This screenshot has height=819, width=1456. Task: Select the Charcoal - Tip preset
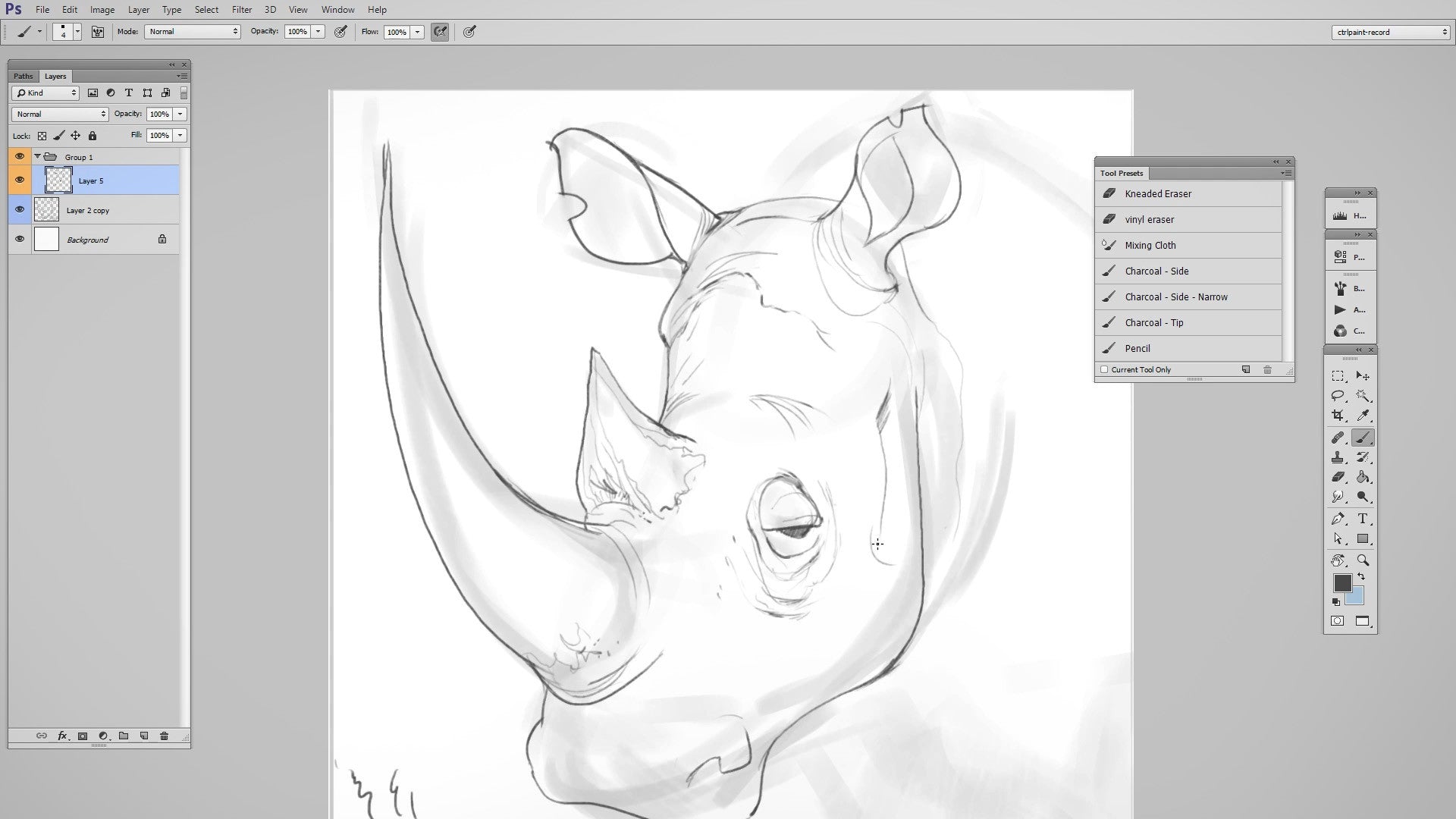tap(1153, 322)
